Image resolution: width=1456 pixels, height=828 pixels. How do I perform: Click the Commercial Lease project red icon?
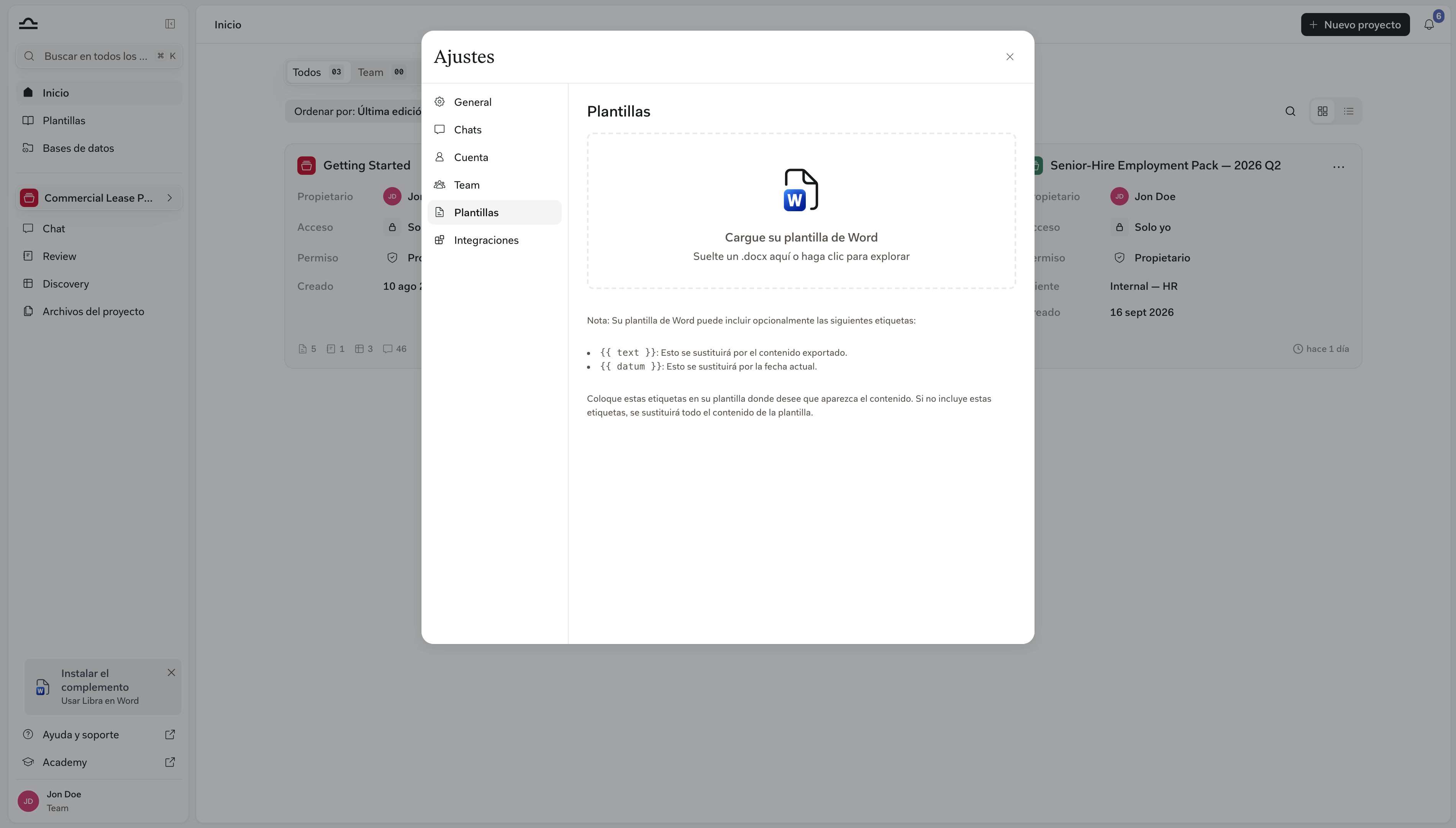pos(29,198)
